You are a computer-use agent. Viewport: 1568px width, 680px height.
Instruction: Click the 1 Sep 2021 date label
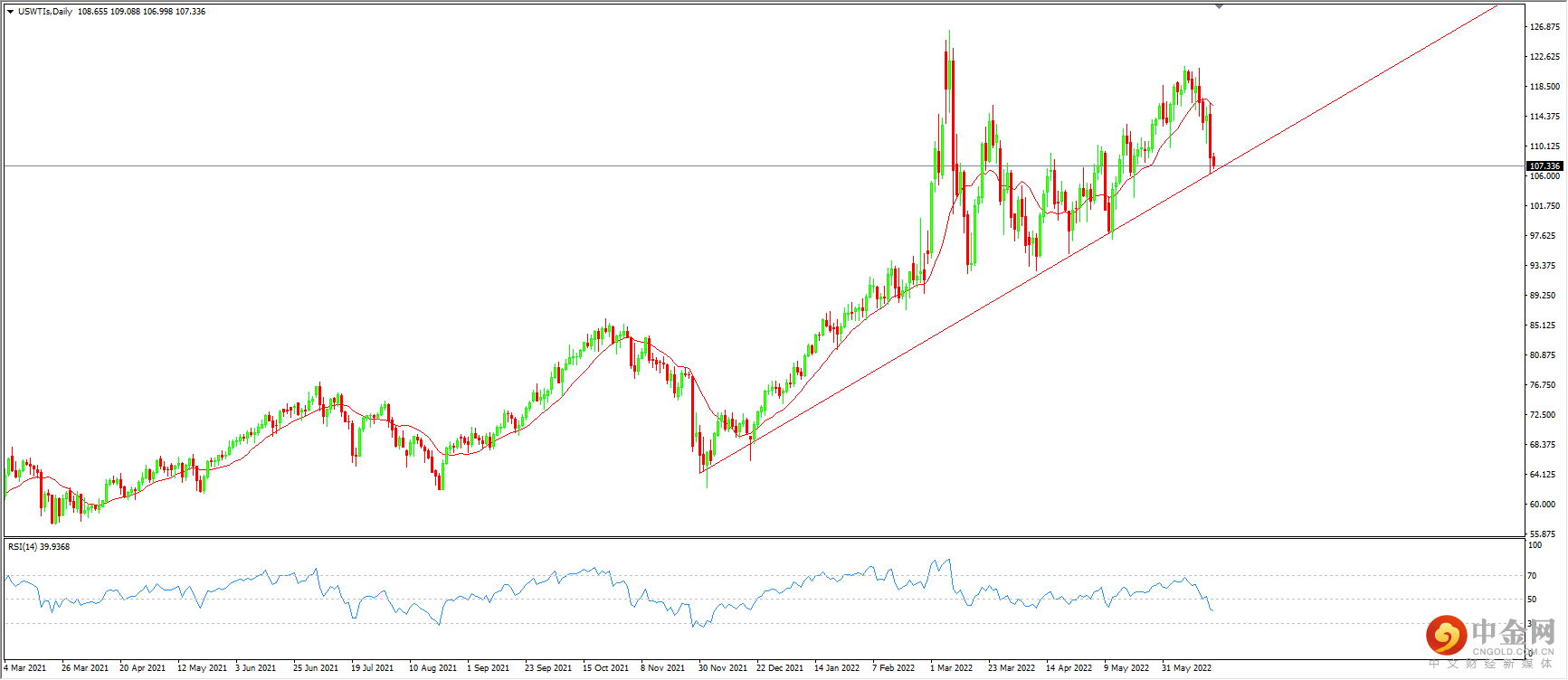[x=489, y=668]
